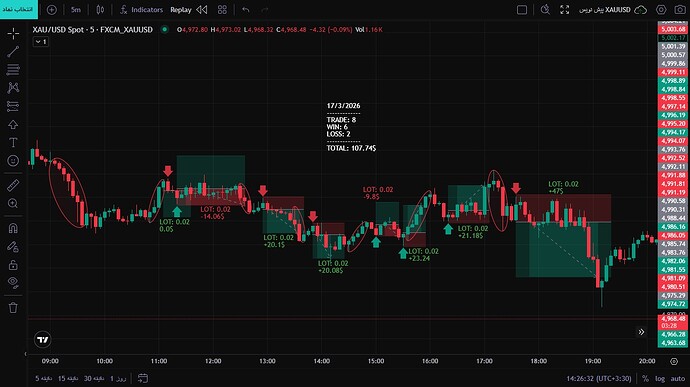Undo the last chart action
This screenshot has width=690, height=387.
[246, 10]
